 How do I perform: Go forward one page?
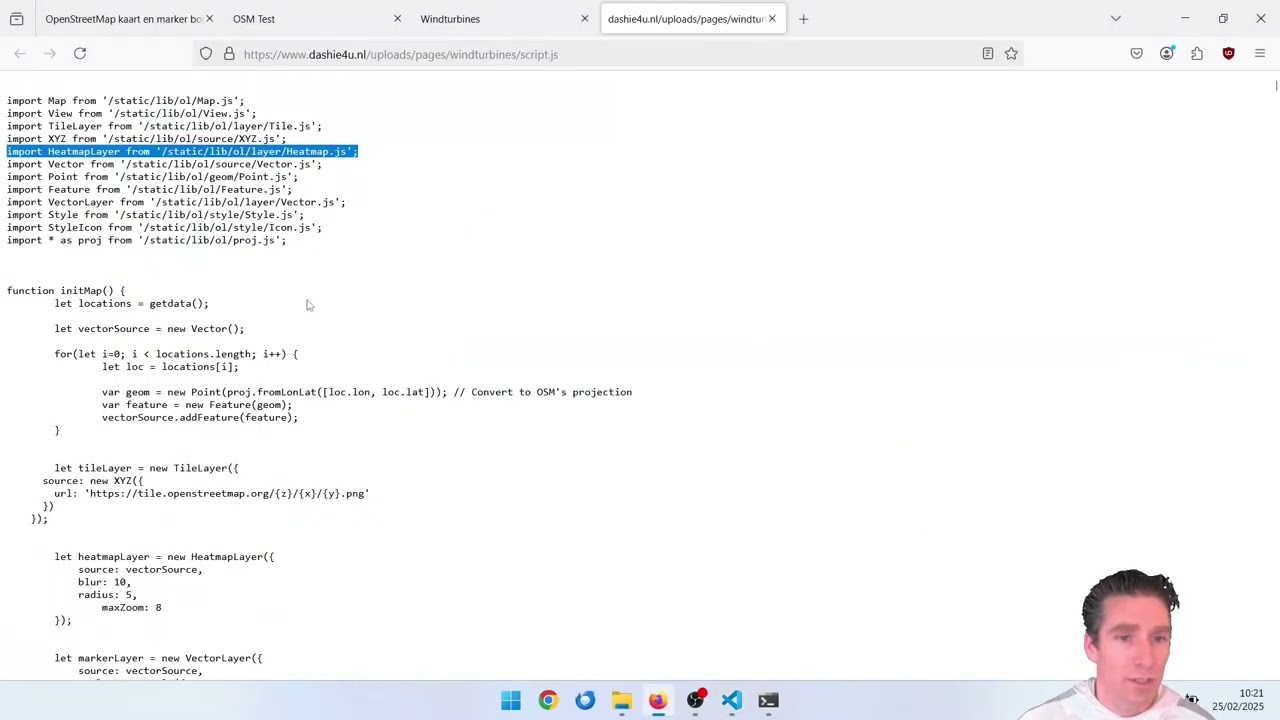tap(50, 54)
